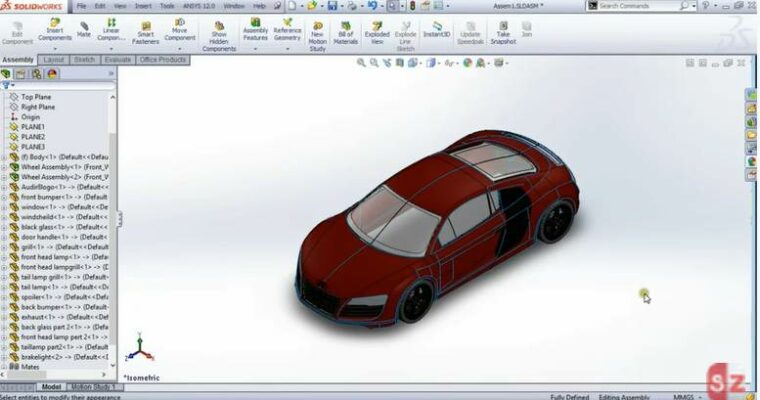Screen dimensions: 760x400
Task: Open Linear Component Pattern dropdown arrow
Action: (111, 48)
